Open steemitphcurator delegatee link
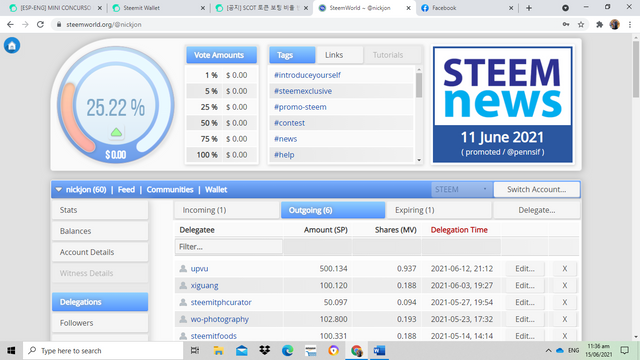 (x=221, y=302)
